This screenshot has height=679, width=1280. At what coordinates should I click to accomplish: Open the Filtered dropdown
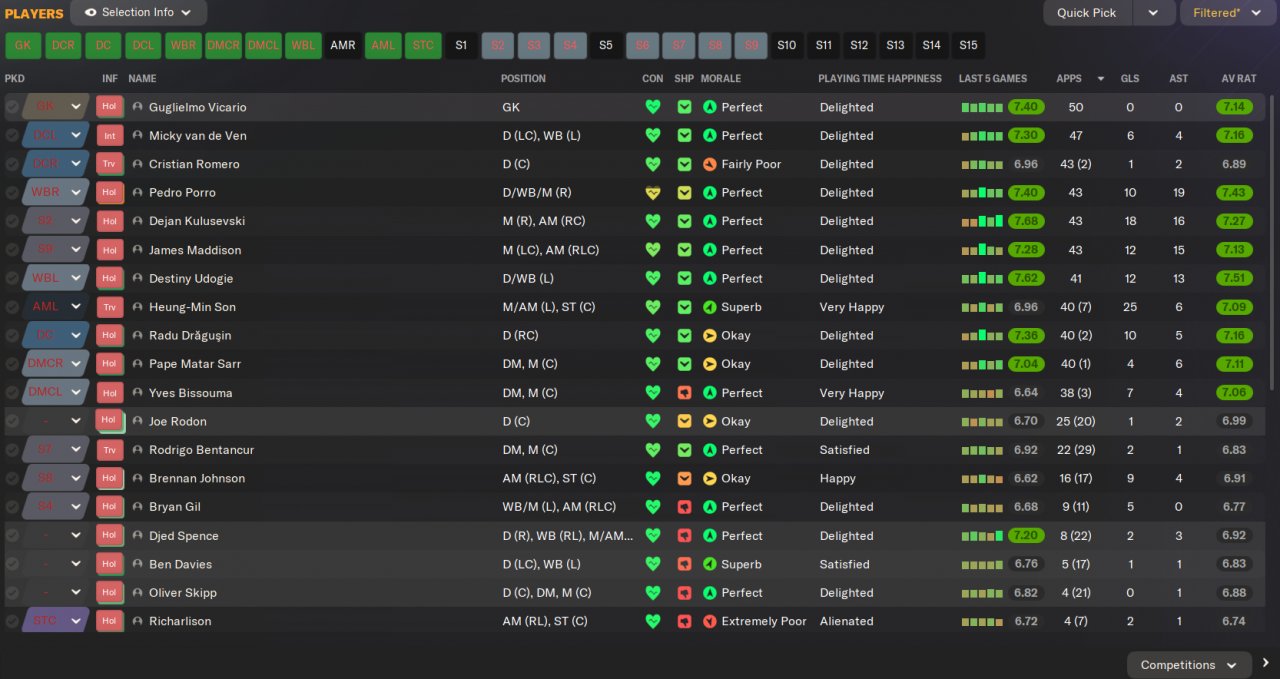tap(1230, 13)
